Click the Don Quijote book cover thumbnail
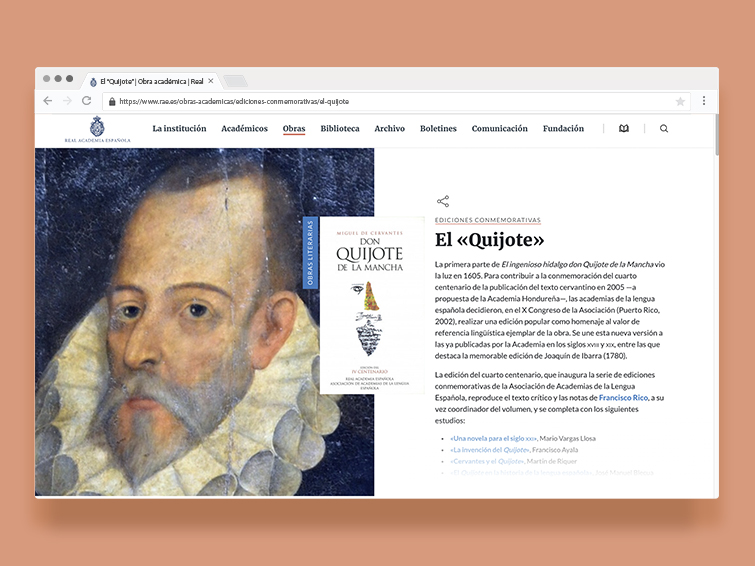 click(372, 305)
